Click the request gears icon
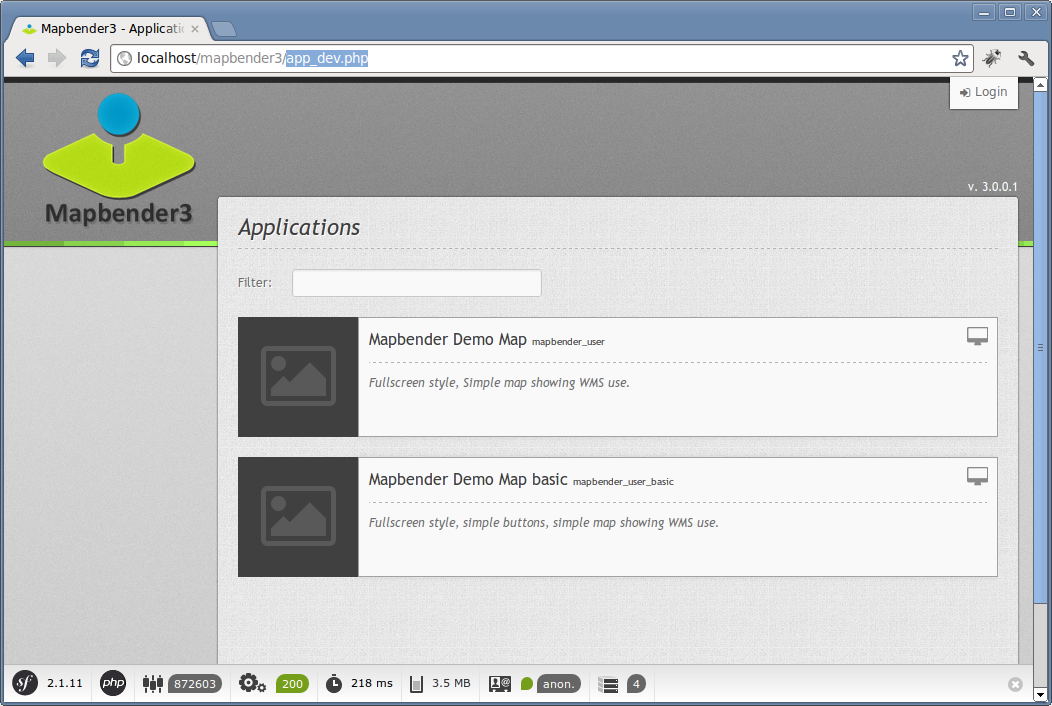Screen dimensions: 1052x706 252,684
